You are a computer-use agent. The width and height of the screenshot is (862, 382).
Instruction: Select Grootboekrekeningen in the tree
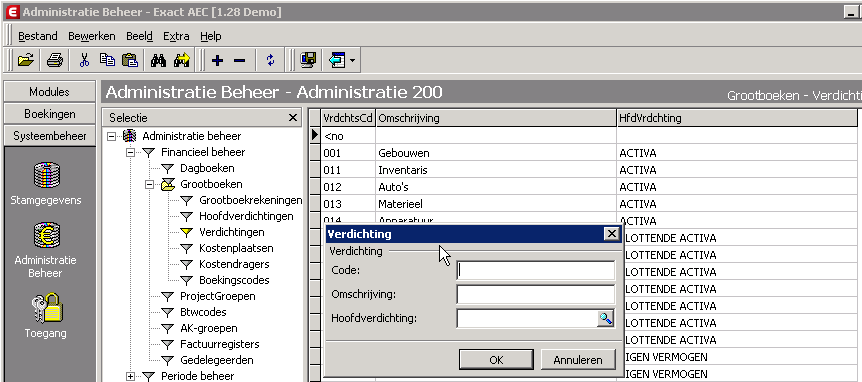tap(251, 201)
